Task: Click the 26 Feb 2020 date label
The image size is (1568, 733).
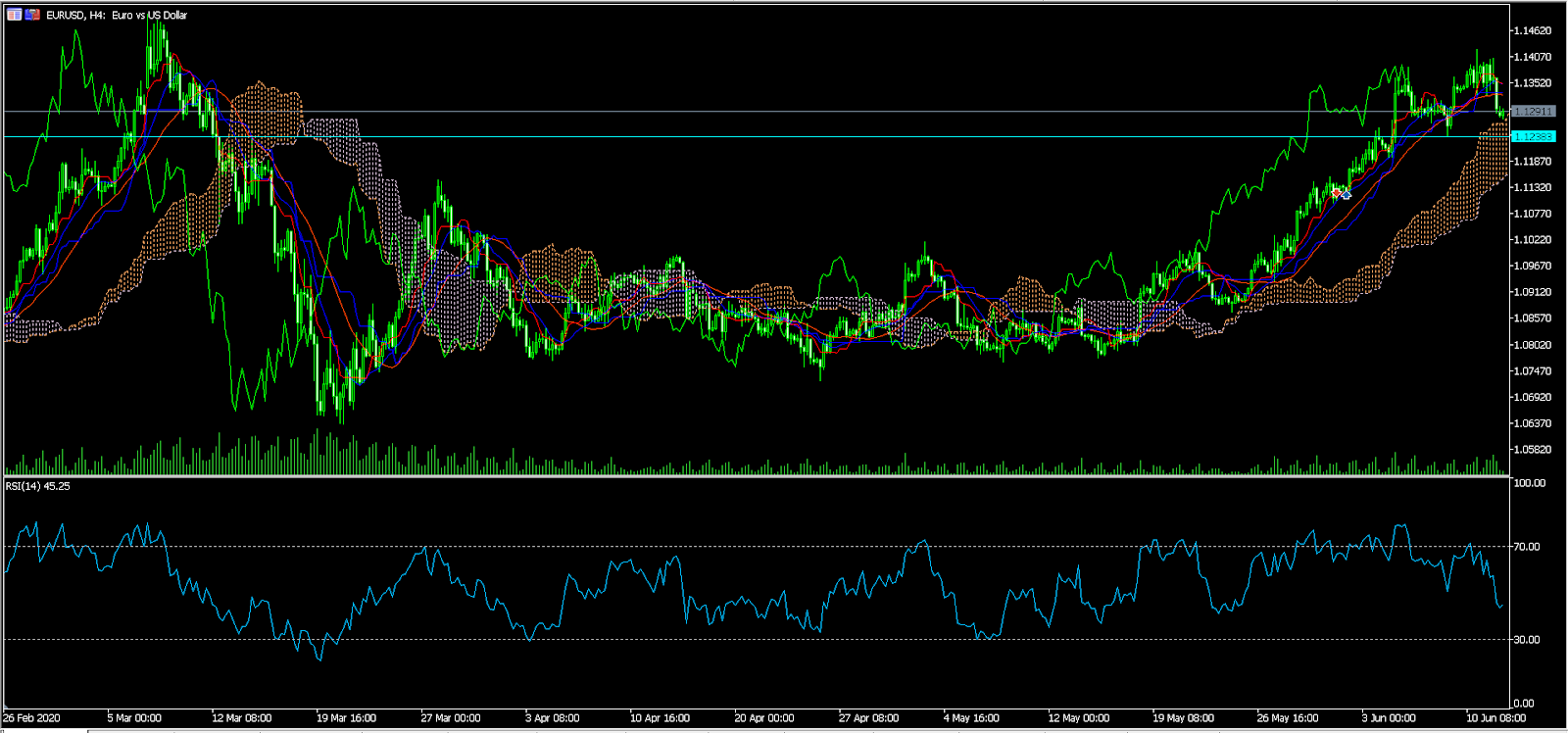Action: [x=31, y=718]
